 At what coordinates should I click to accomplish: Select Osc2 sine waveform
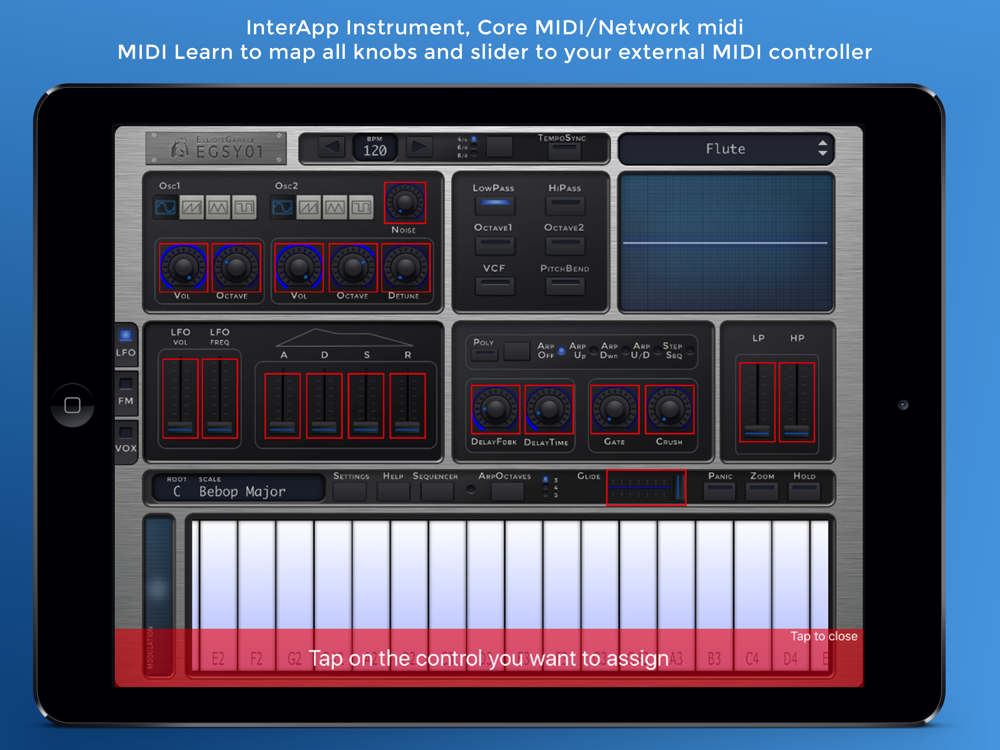pyautogui.click(x=283, y=207)
